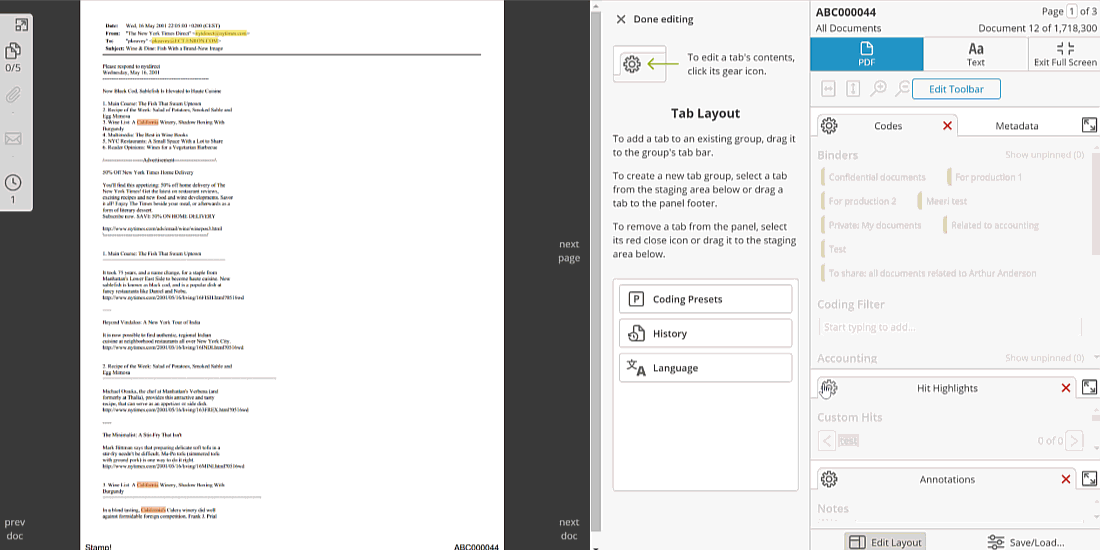
Task: Click the All Documents label
Action: 848,28
